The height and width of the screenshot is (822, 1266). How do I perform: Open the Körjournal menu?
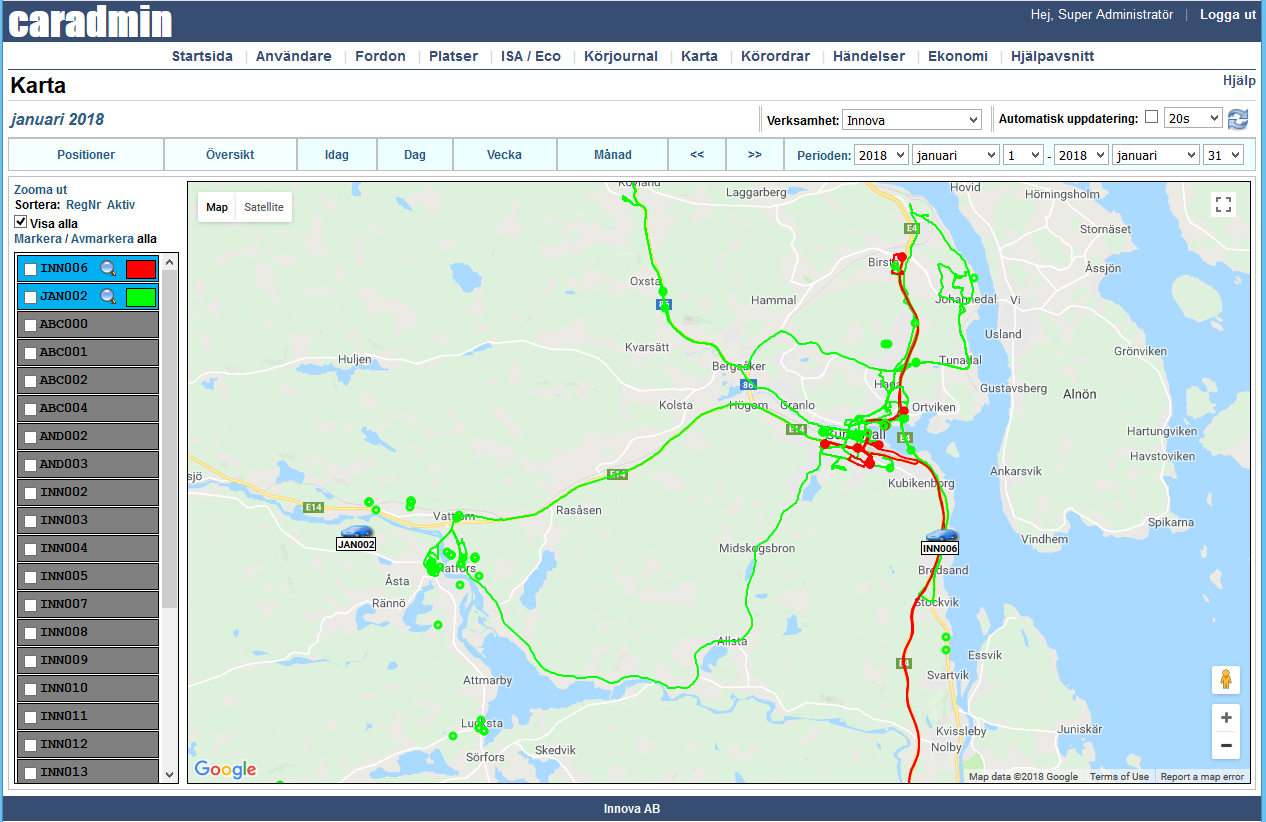click(x=621, y=56)
